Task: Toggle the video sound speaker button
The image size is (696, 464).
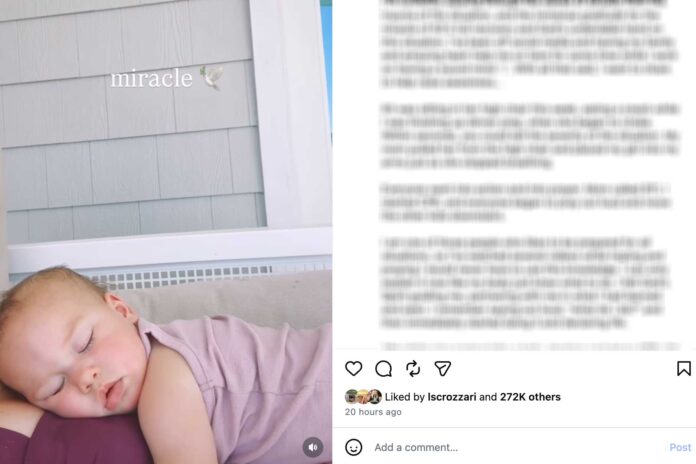Action: 313,447
